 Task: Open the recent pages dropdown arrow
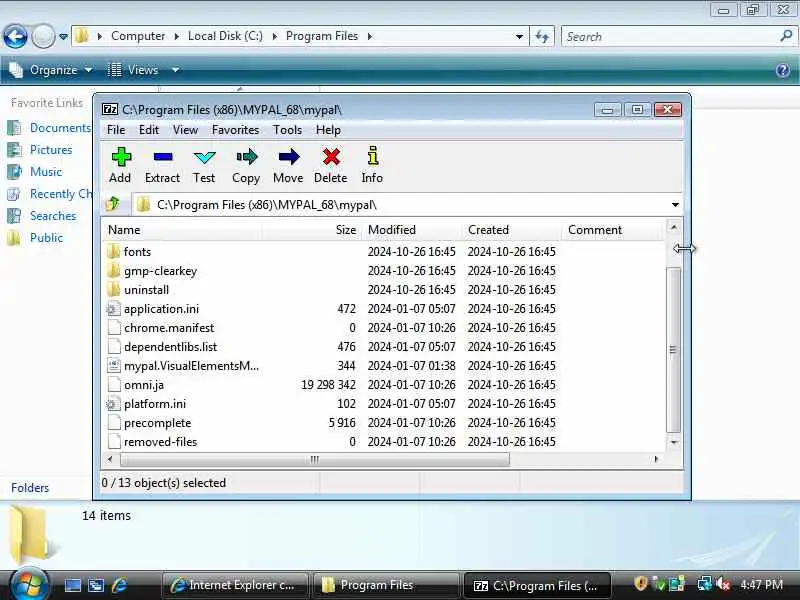(x=63, y=37)
